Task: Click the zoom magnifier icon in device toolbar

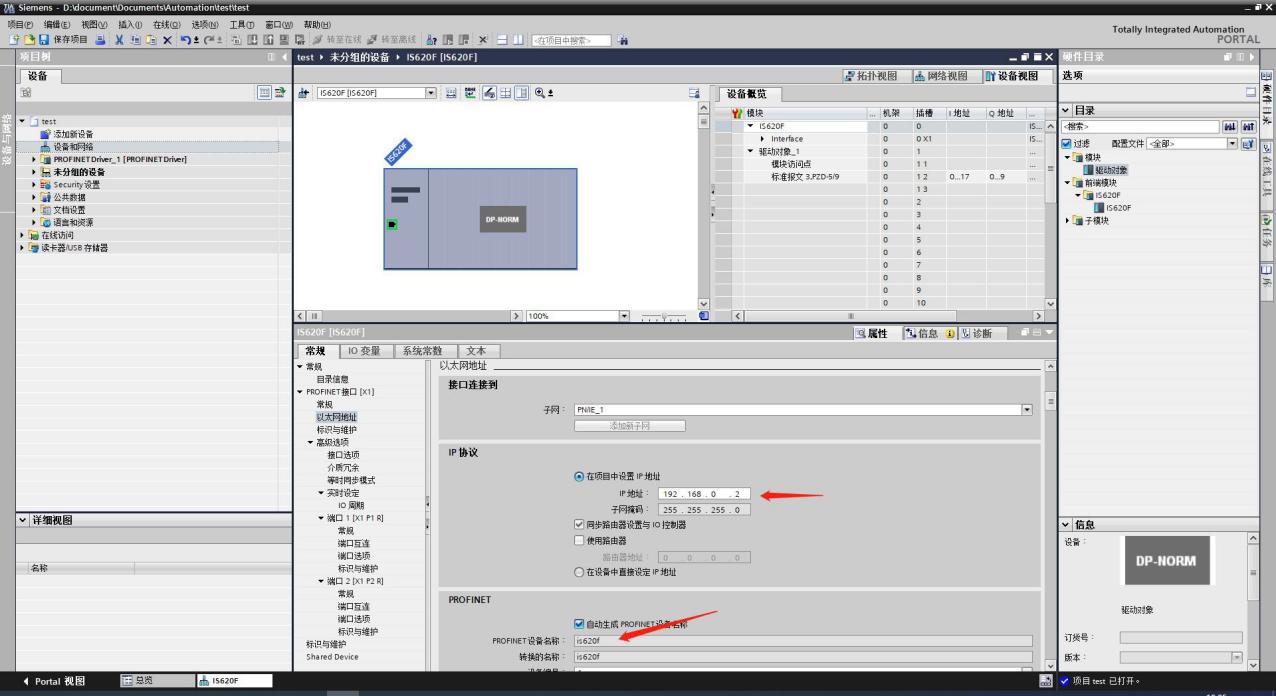Action: pyautogui.click(x=541, y=93)
